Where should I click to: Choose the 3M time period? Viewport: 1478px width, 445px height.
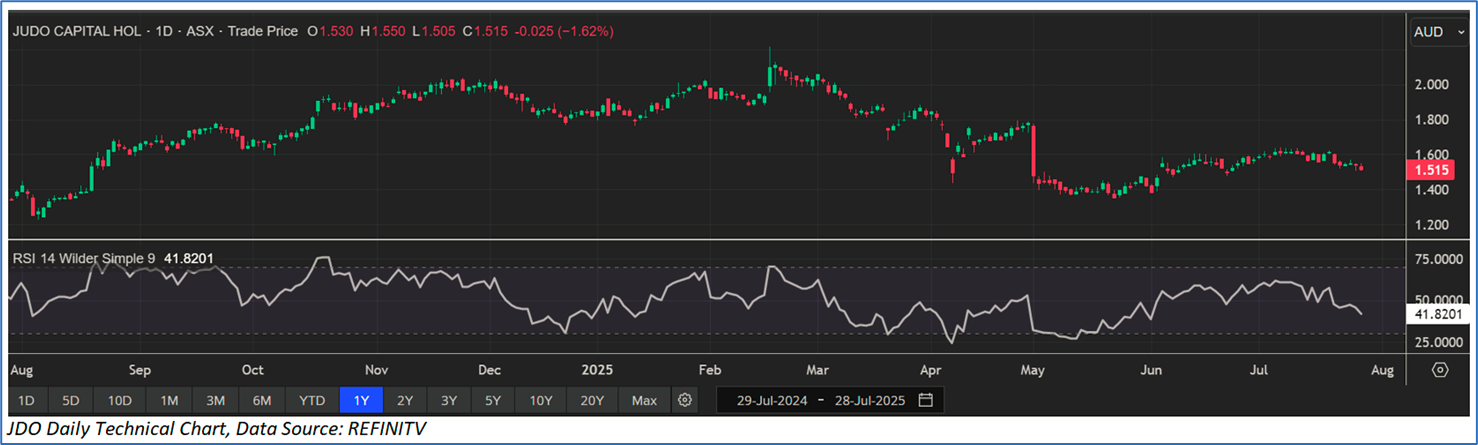click(x=215, y=400)
